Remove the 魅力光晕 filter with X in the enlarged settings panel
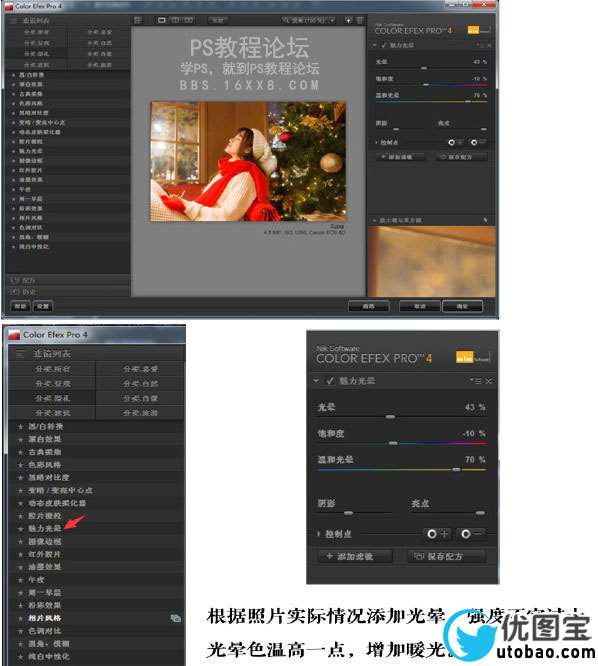 (x=489, y=381)
